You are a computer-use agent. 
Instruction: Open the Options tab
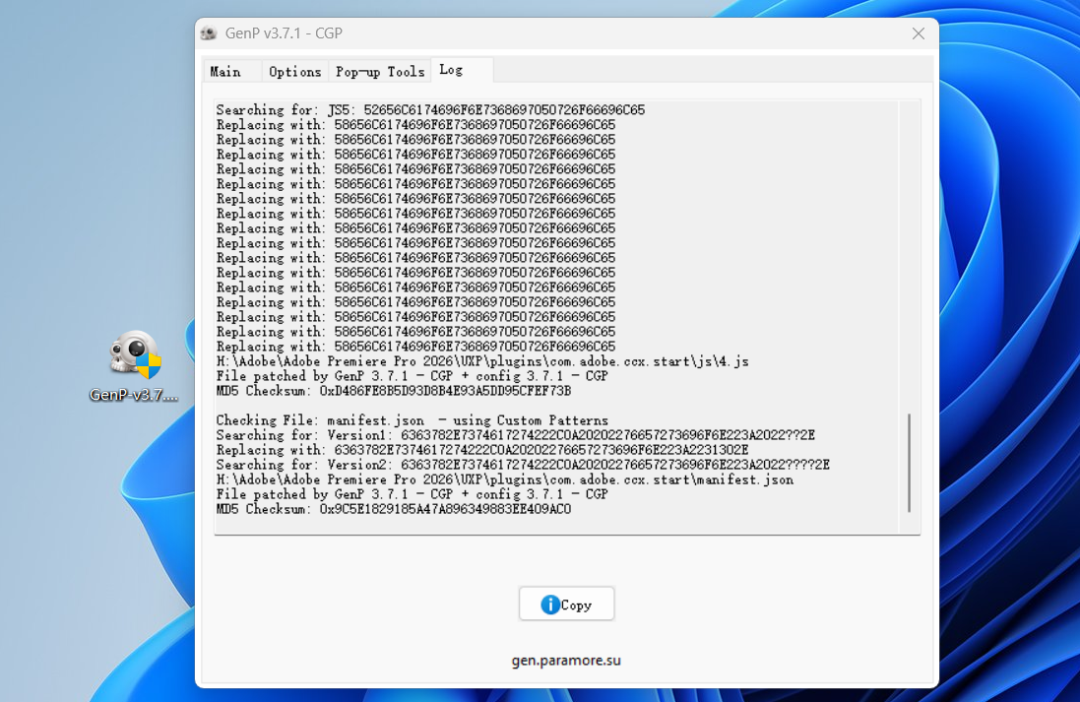pyautogui.click(x=295, y=71)
